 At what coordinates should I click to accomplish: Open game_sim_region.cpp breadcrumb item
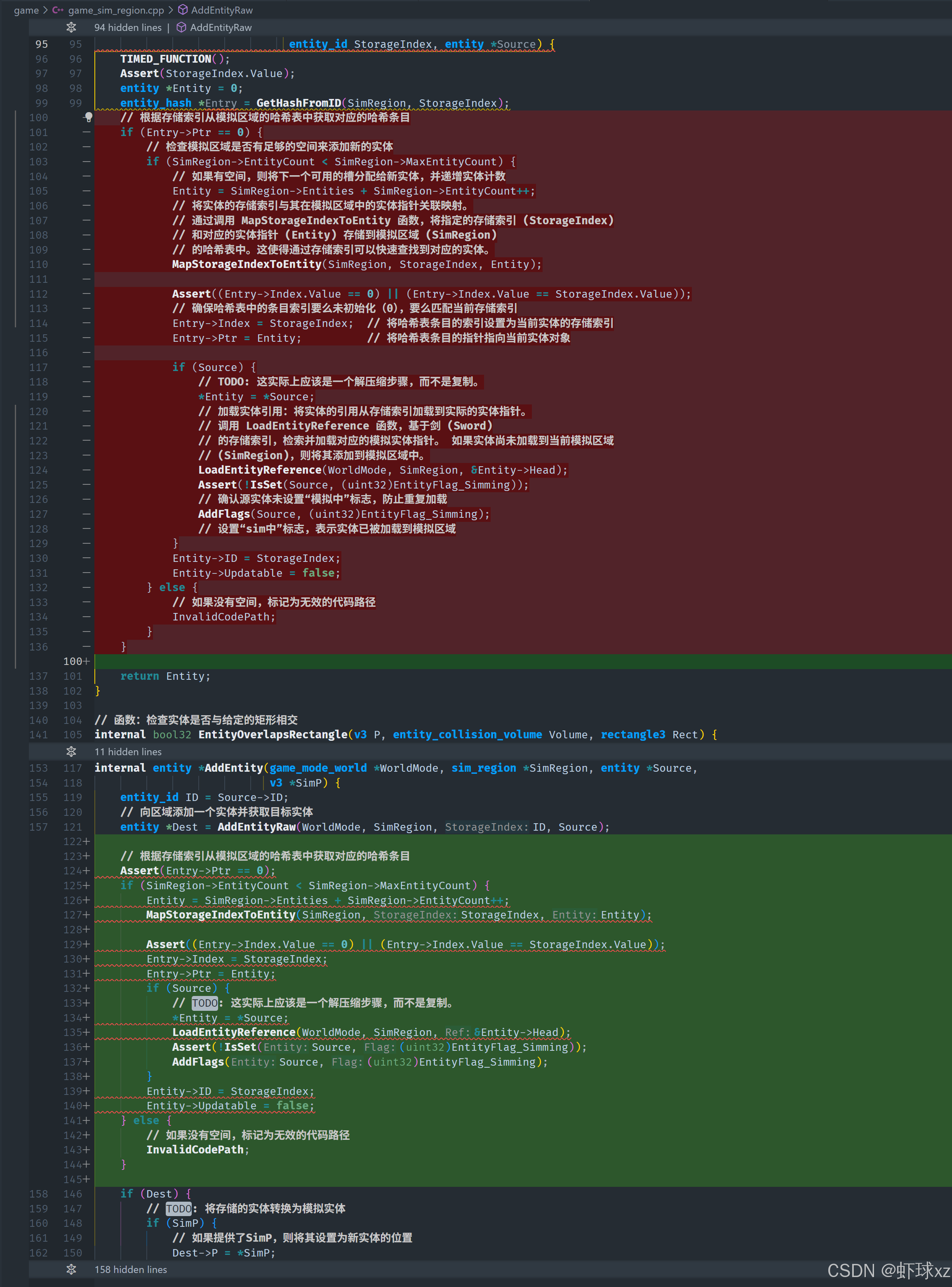point(116,10)
